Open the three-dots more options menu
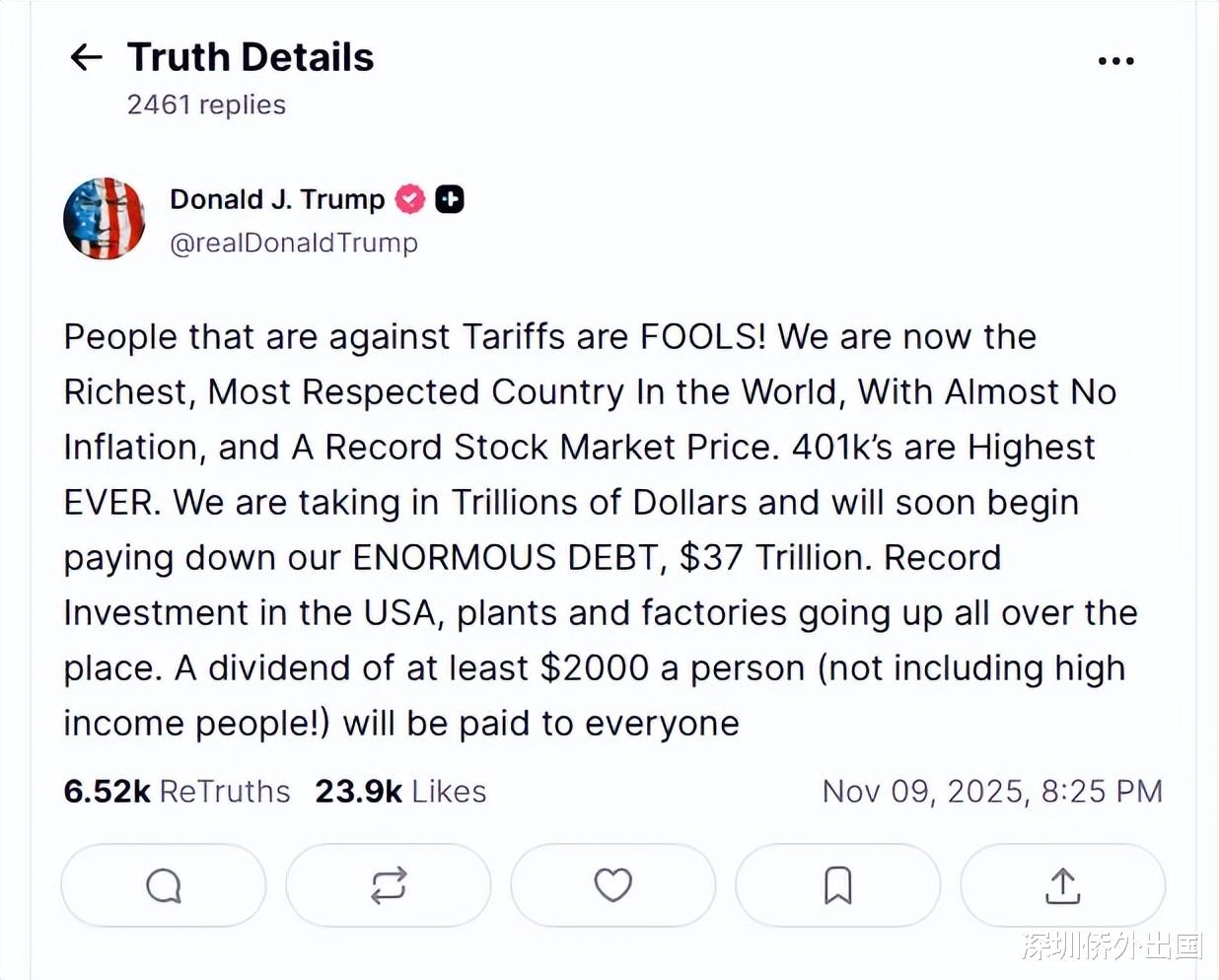This screenshot has width=1219, height=980. (x=1115, y=61)
